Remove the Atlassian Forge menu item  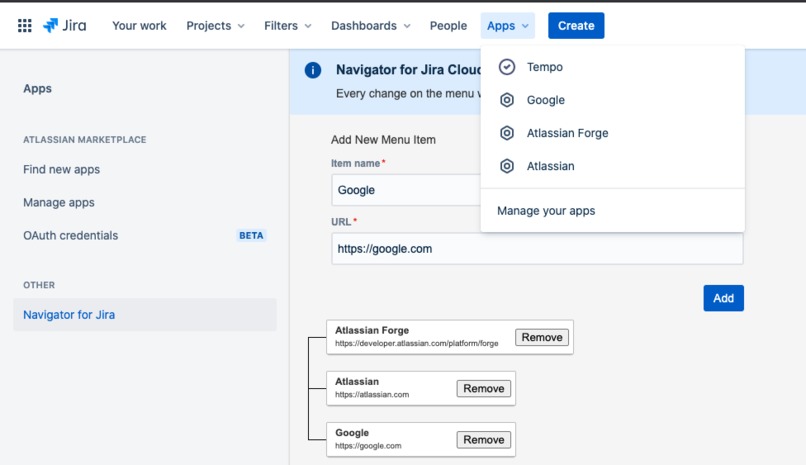[x=542, y=337]
